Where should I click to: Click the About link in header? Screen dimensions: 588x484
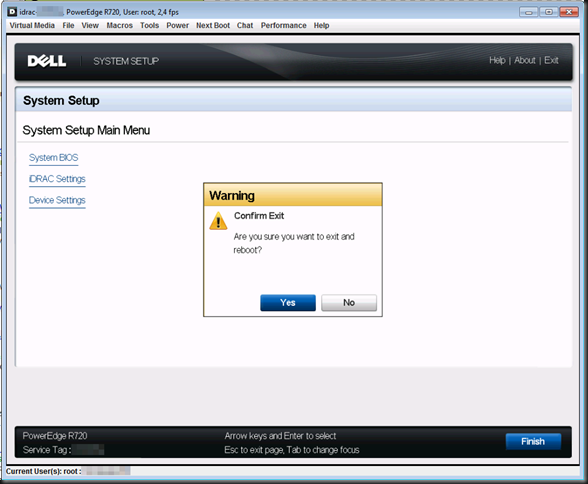click(x=525, y=60)
